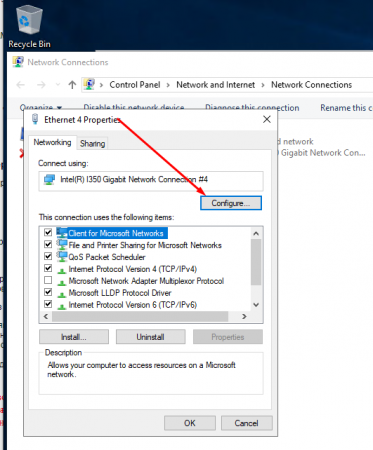Open the Recycle Bin desktop icon
373x450 pixels.
(29, 27)
